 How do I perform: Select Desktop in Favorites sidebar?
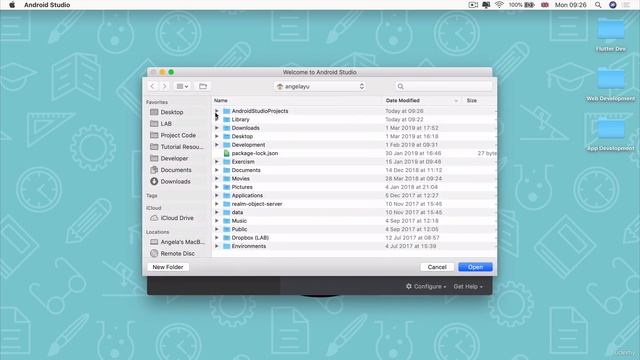point(171,112)
